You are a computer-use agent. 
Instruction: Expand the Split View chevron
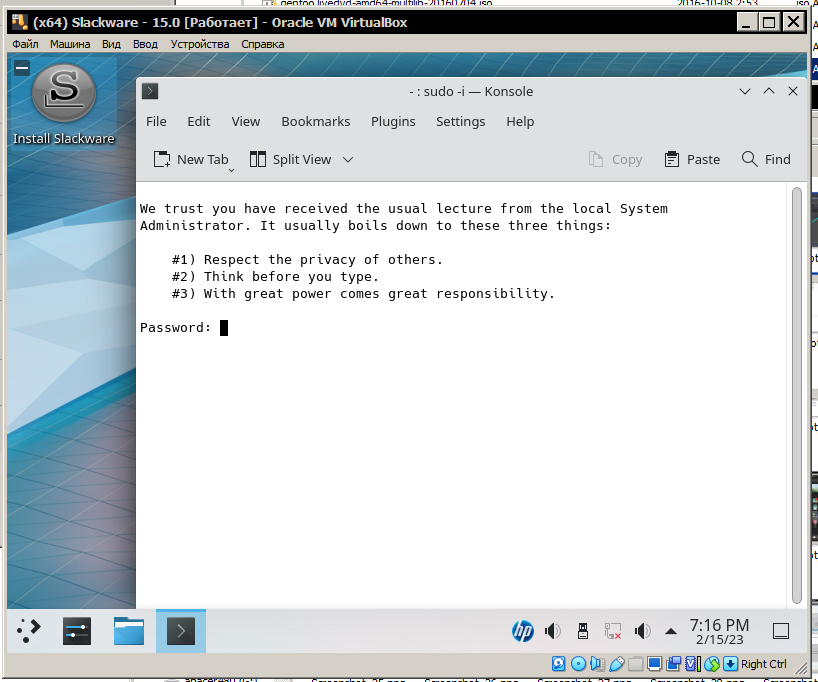click(x=348, y=159)
